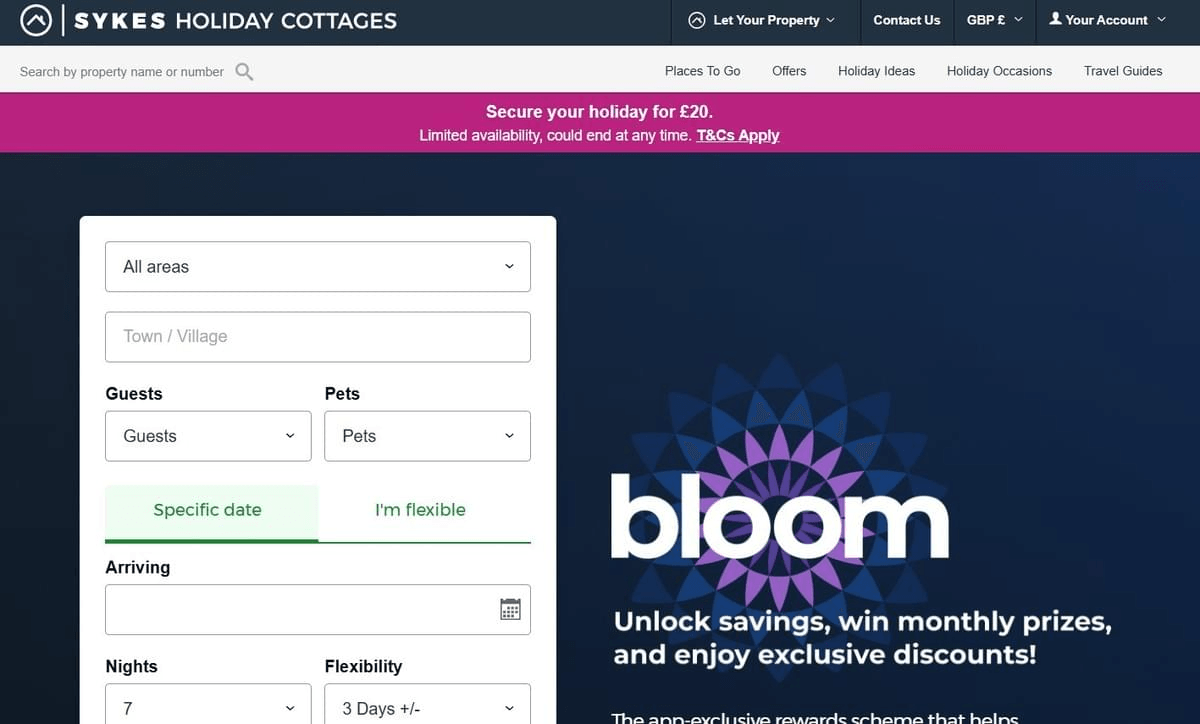Open the T&Cs Apply link
Image resolution: width=1200 pixels, height=724 pixels.
click(x=738, y=135)
